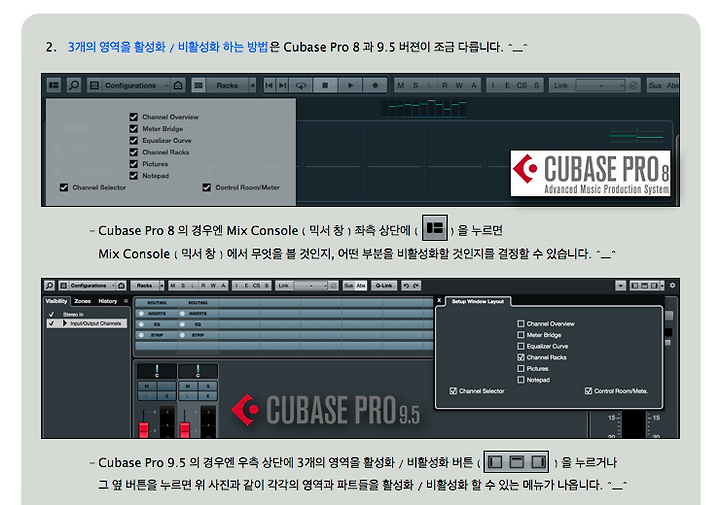
Task: Open Setup Window Layout arrow beside zone buttons
Action: pos(662,286)
